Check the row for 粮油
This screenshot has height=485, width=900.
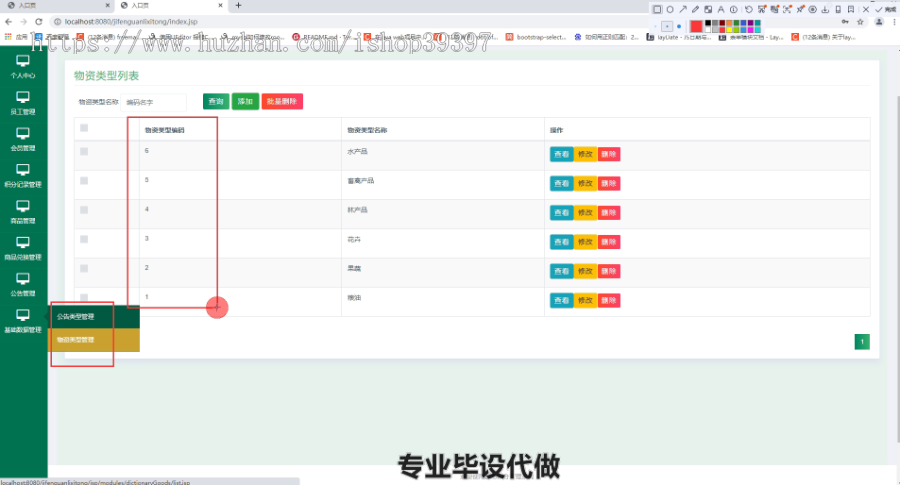coord(84,297)
